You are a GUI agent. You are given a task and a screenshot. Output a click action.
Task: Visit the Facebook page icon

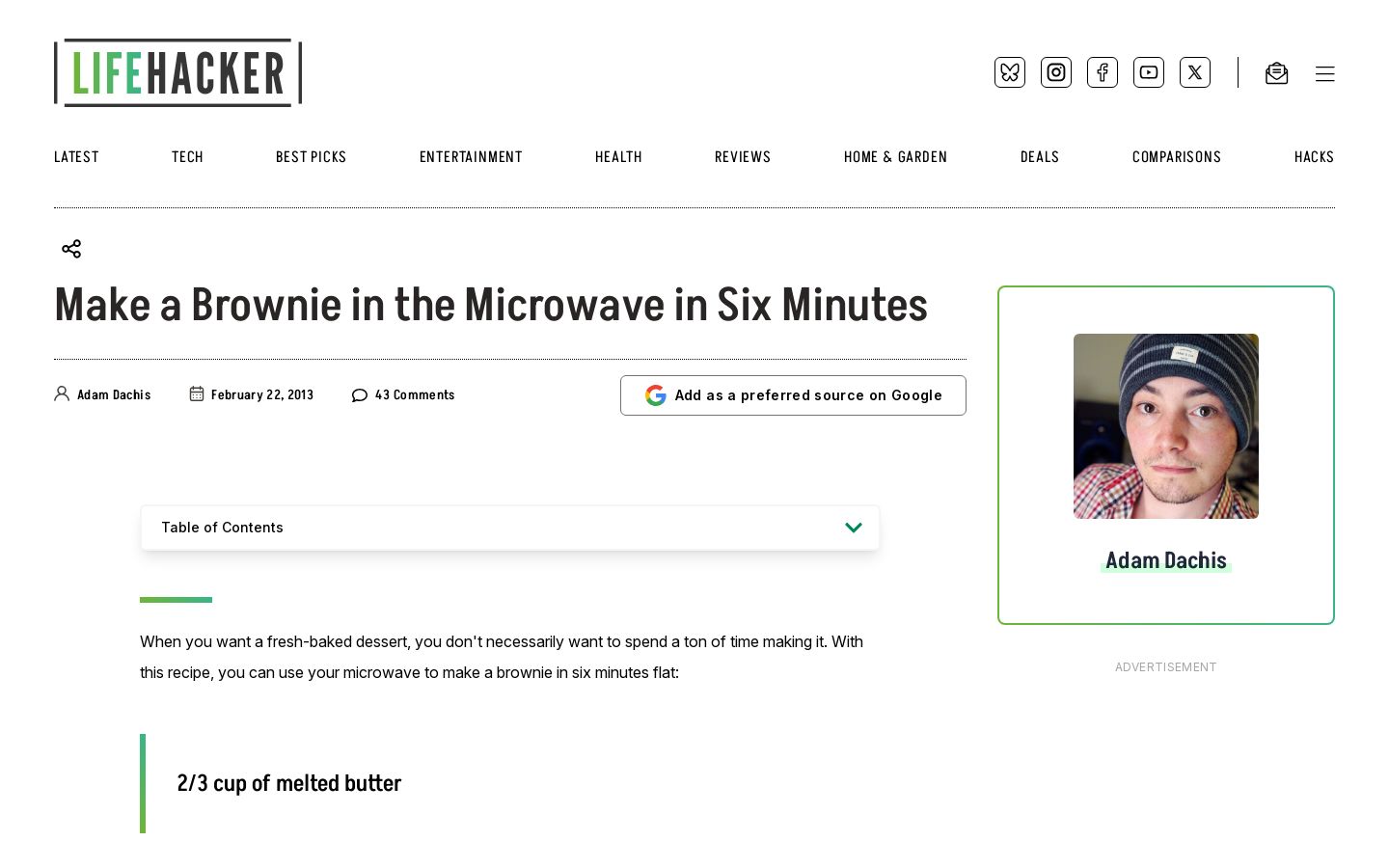click(x=1103, y=72)
